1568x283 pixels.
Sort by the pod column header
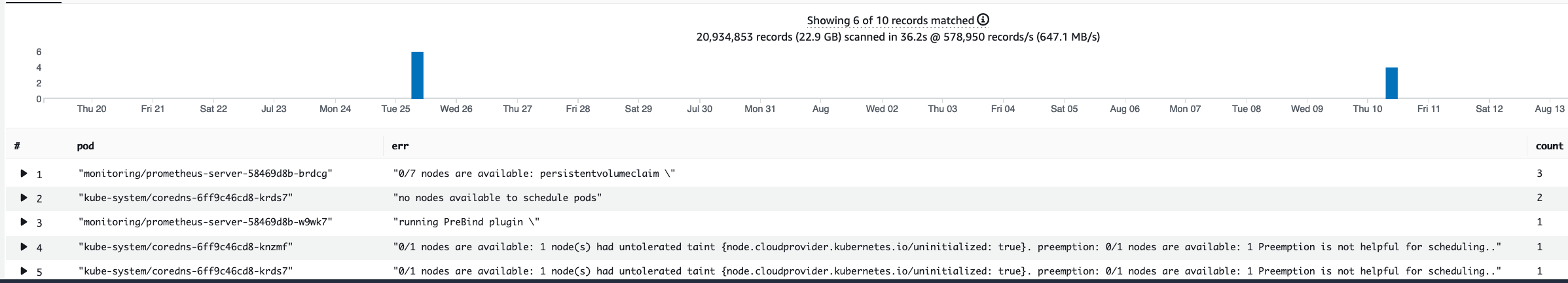click(85, 146)
